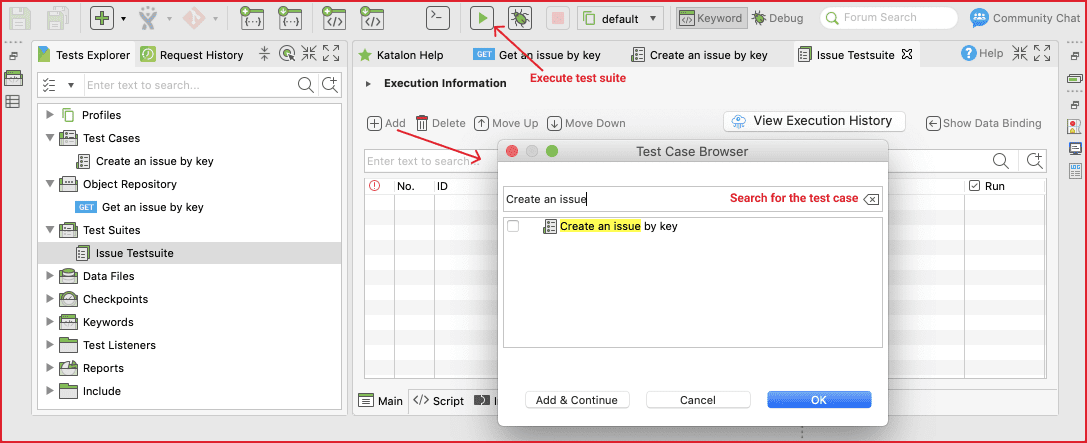
Task: Click Move Up button
Action: [x=506, y=123]
